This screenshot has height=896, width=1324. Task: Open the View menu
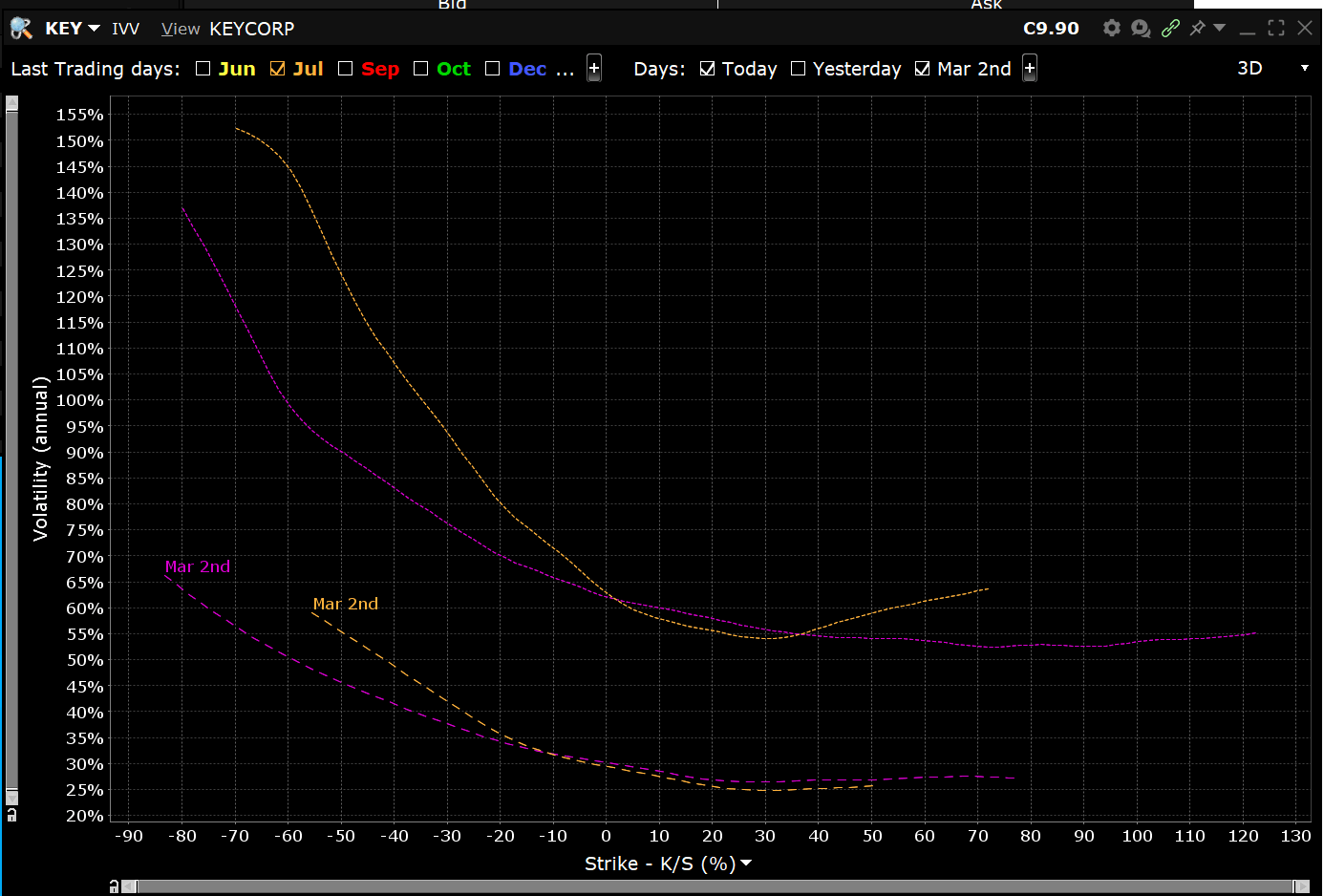pos(181,29)
